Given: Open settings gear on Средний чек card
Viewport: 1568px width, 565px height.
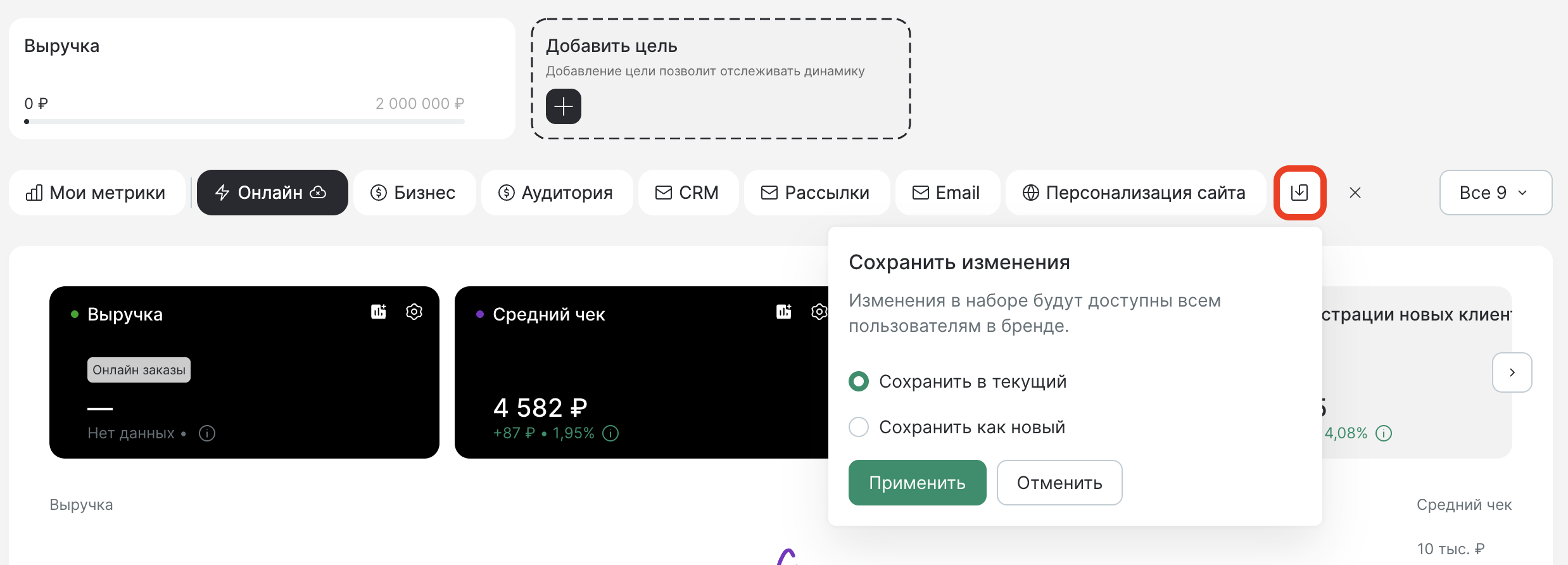Looking at the screenshot, I should coord(819,312).
